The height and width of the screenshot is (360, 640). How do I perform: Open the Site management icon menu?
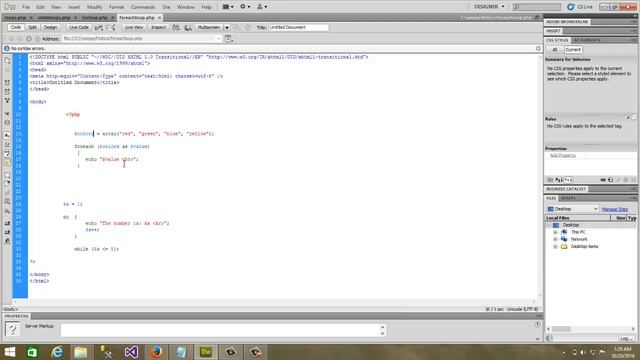[262, 7]
